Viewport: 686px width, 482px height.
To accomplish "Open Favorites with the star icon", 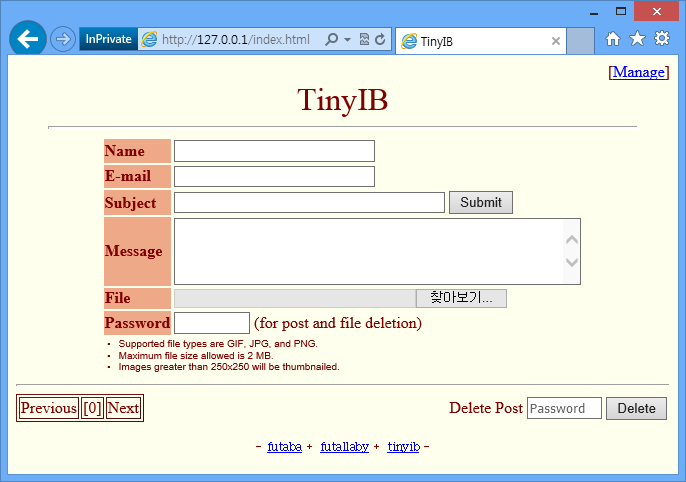I will [x=637, y=39].
